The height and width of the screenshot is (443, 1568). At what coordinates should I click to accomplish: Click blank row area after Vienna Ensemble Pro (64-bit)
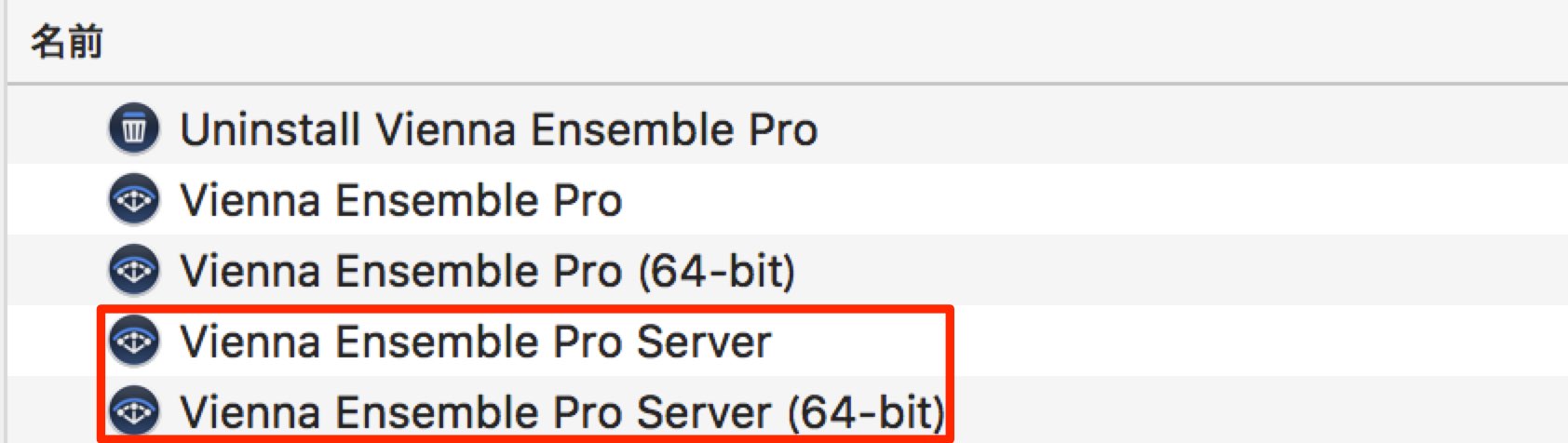click(1183, 270)
